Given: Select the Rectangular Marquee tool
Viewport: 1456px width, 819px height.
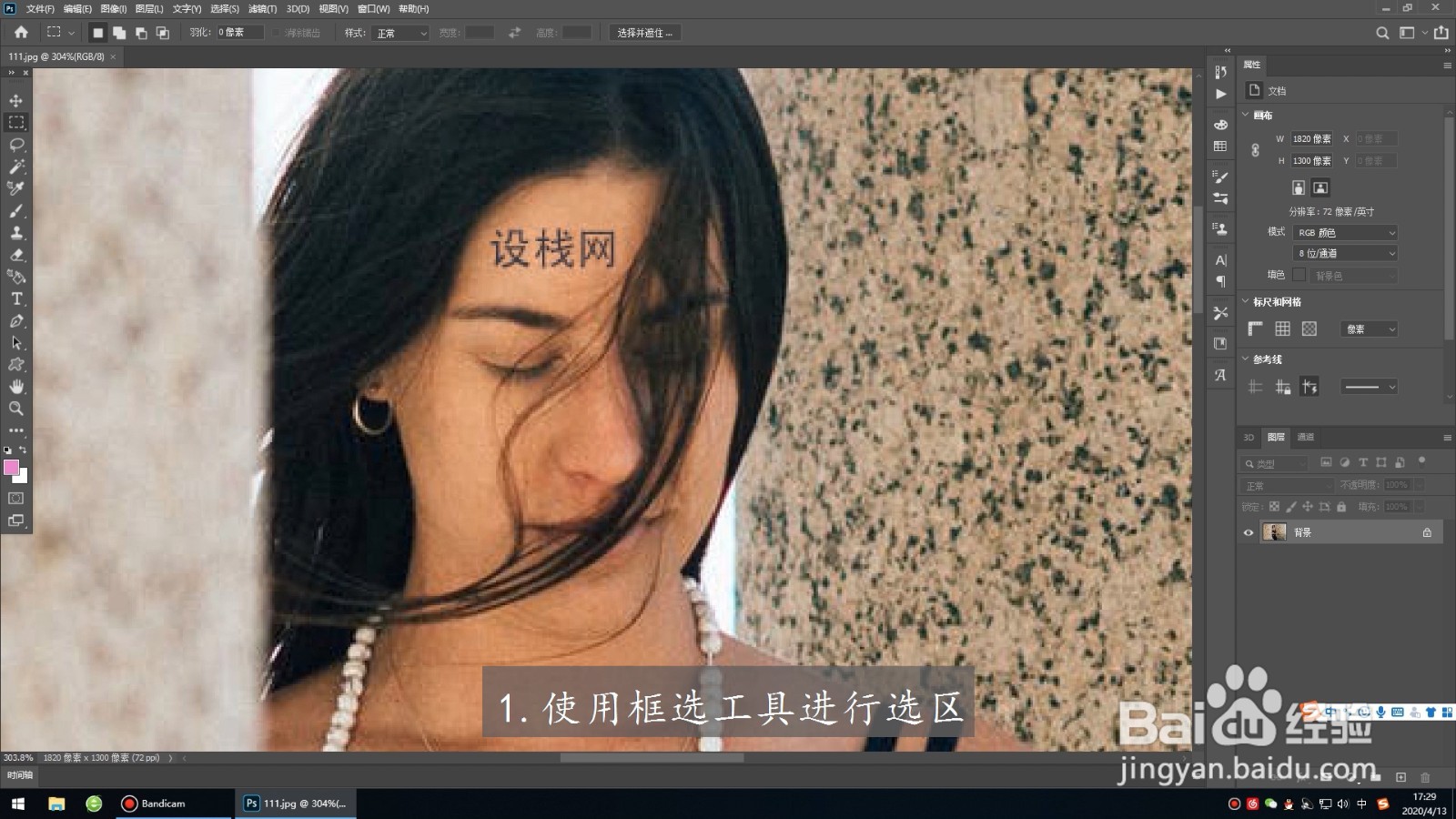Looking at the screenshot, I should pyautogui.click(x=16, y=122).
